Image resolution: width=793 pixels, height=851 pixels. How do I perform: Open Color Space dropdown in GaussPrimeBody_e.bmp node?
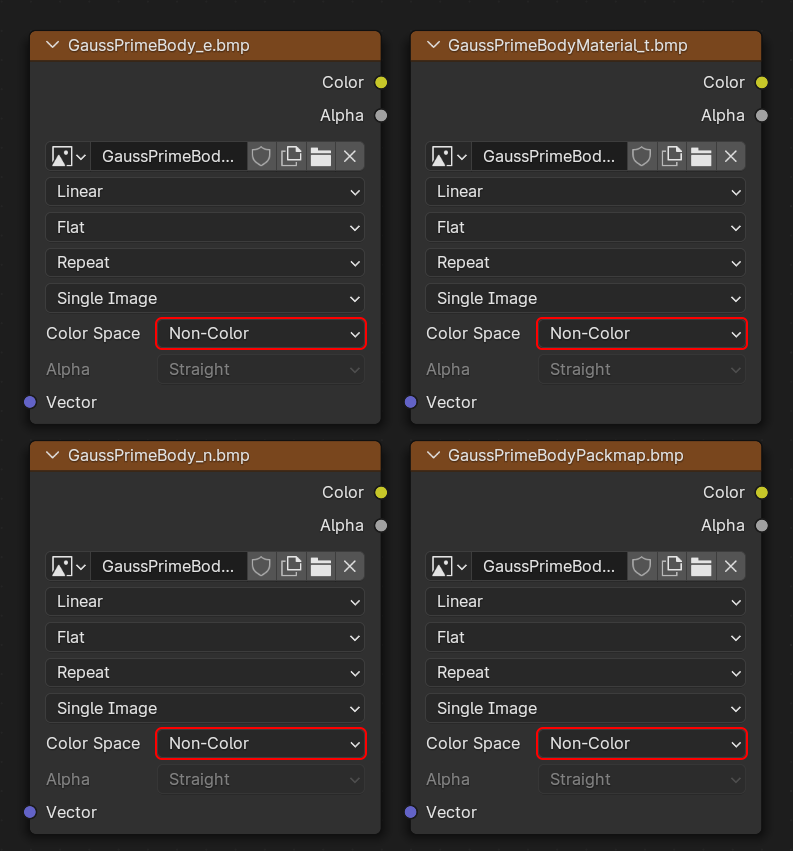tap(261, 334)
